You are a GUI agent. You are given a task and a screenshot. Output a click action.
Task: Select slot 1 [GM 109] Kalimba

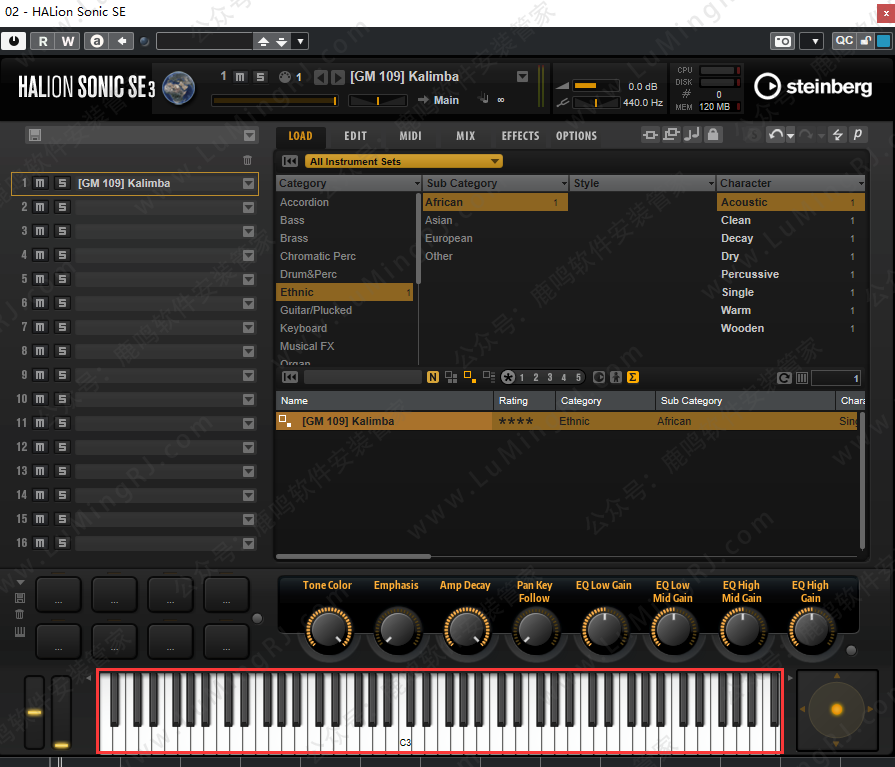[135, 183]
